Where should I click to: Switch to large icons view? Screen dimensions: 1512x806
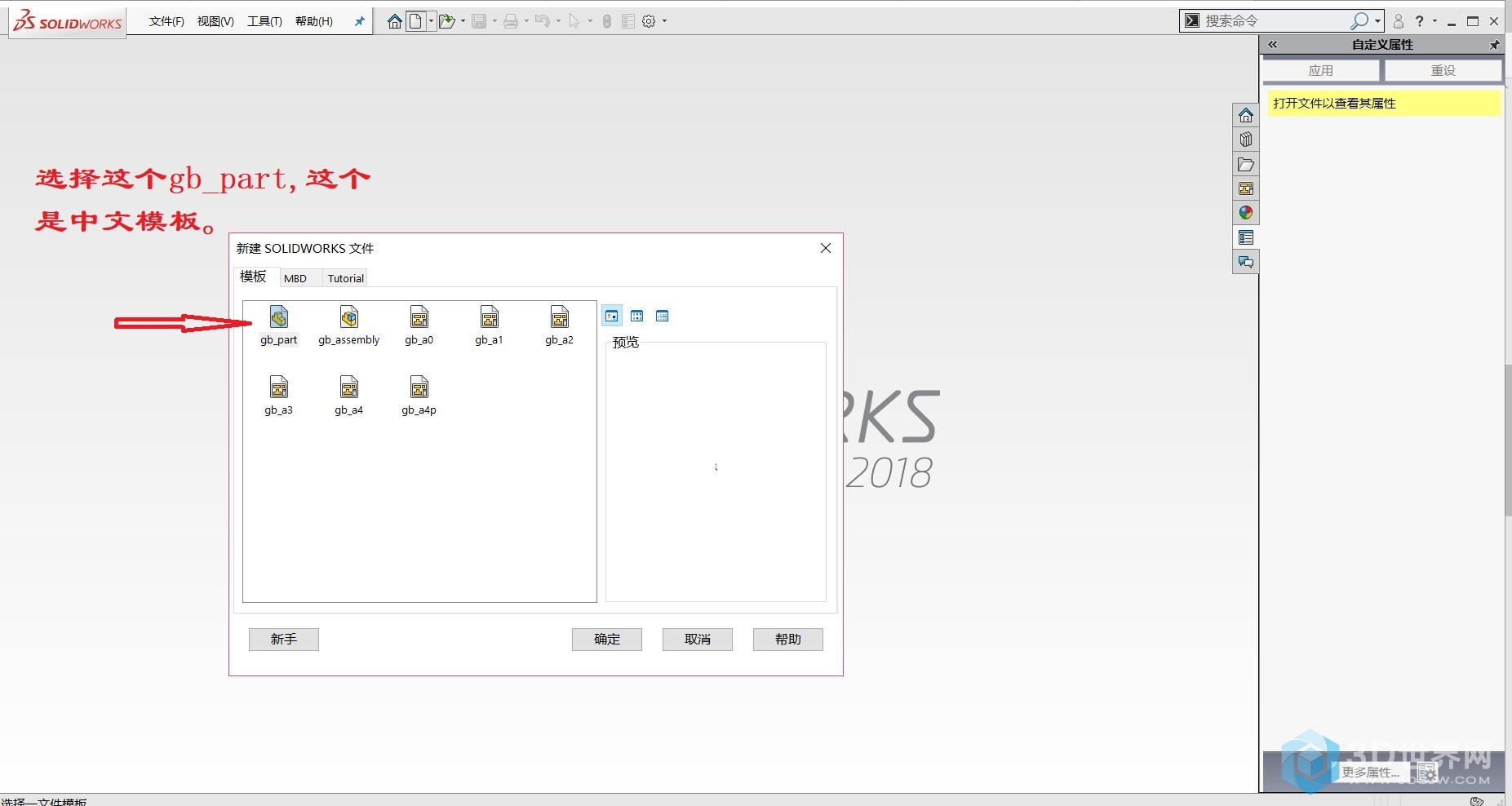[612, 316]
